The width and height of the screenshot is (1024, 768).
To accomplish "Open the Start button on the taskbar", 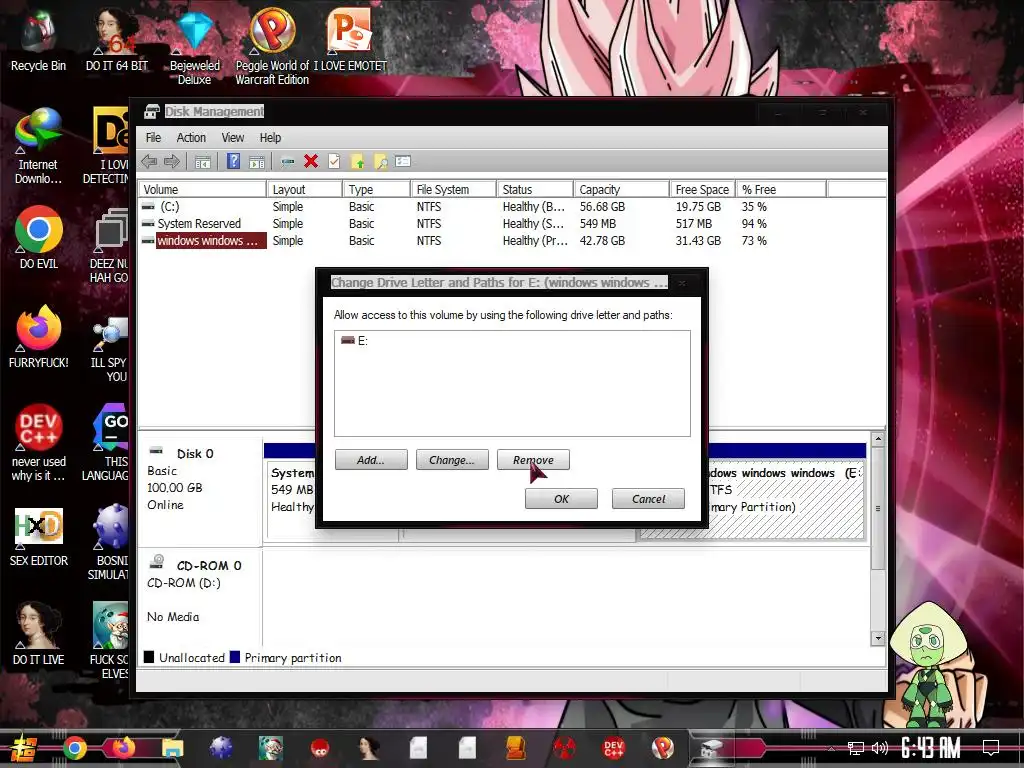I will coord(23,748).
